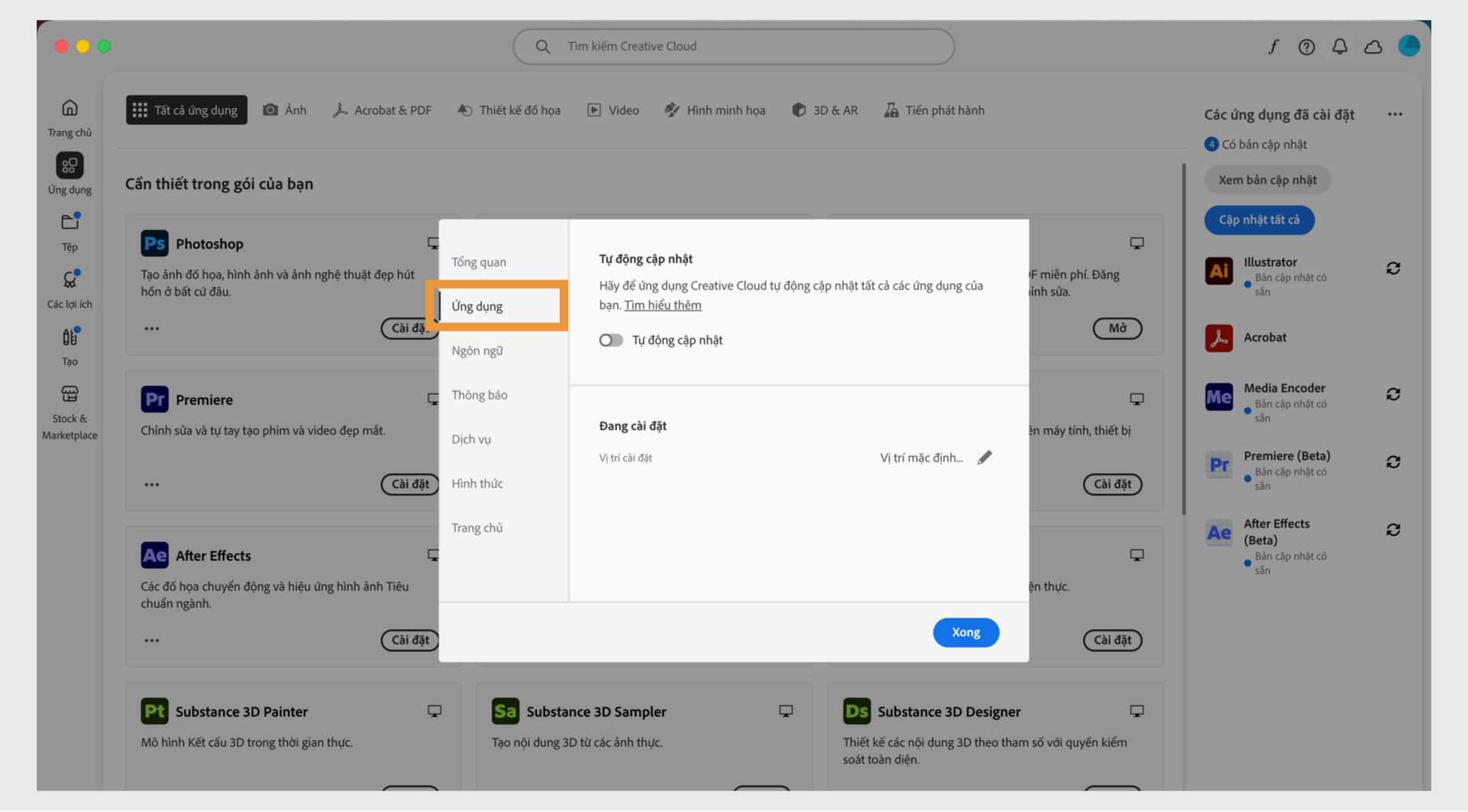
Task: Click the Xong button
Action: [x=966, y=632]
